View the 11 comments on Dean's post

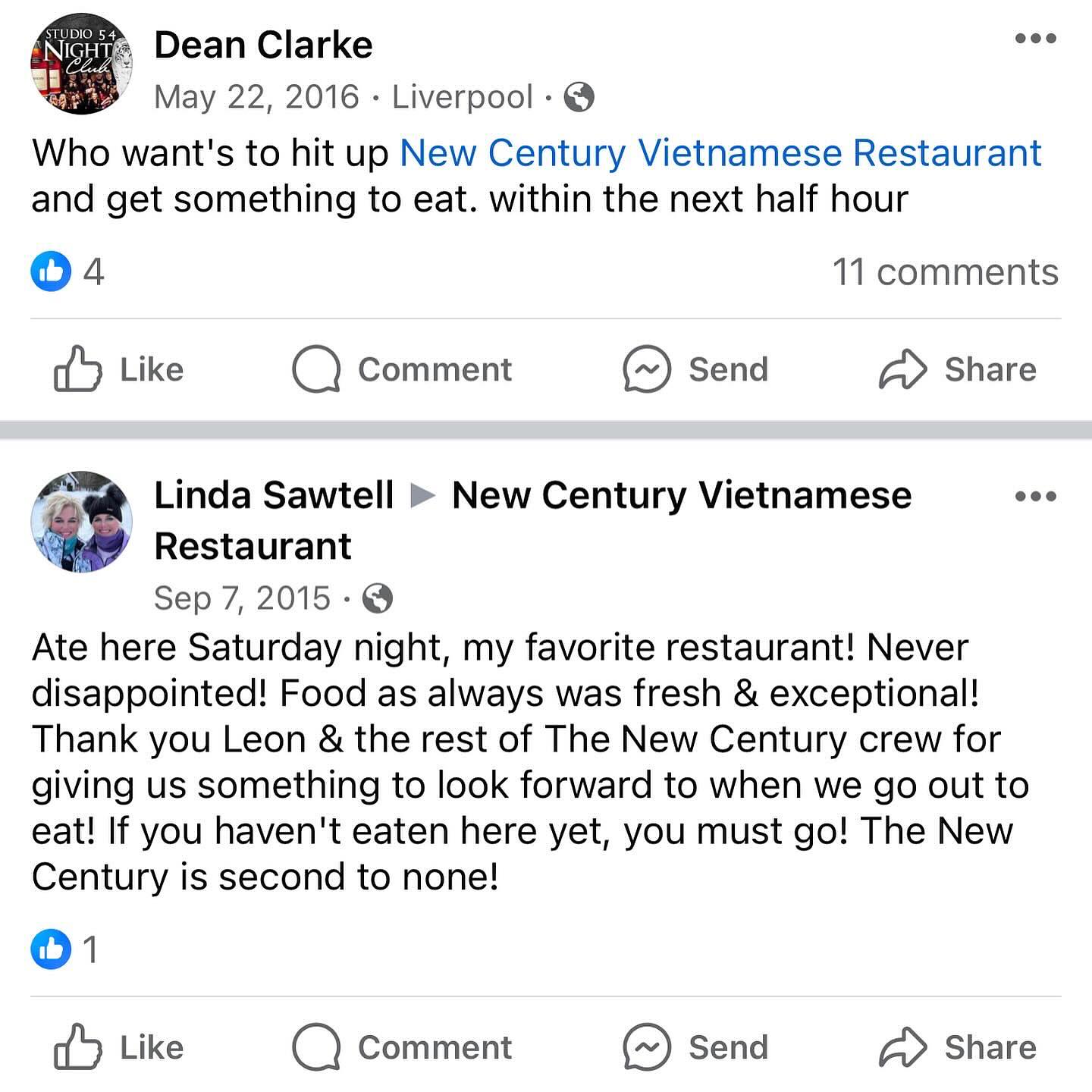pyautogui.click(x=945, y=271)
